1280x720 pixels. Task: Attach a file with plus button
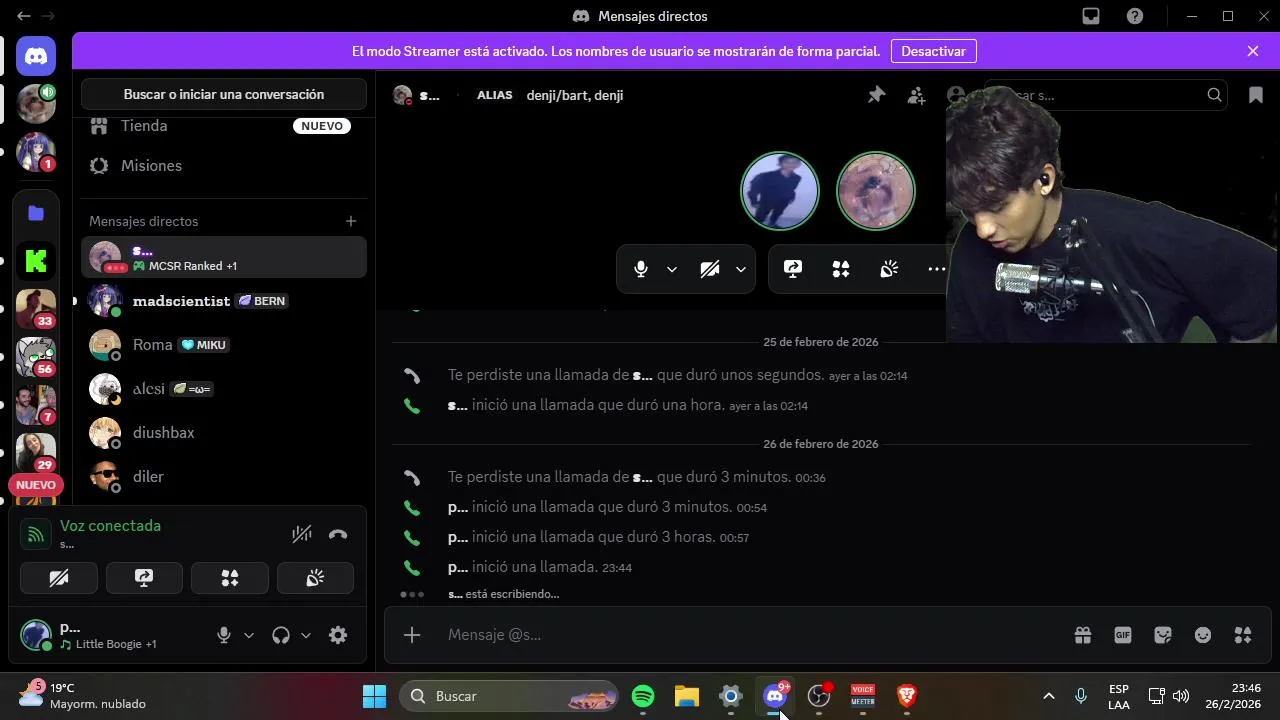click(412, 635)
